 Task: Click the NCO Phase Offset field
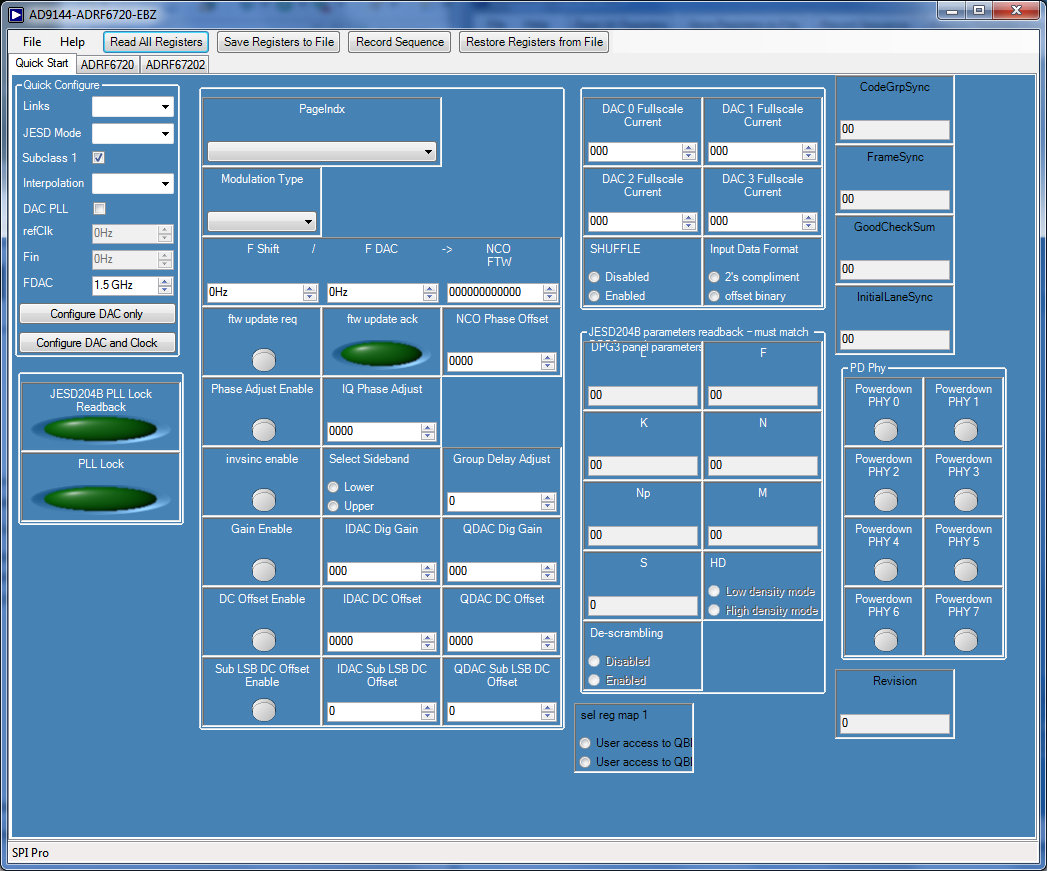[495, 362]
